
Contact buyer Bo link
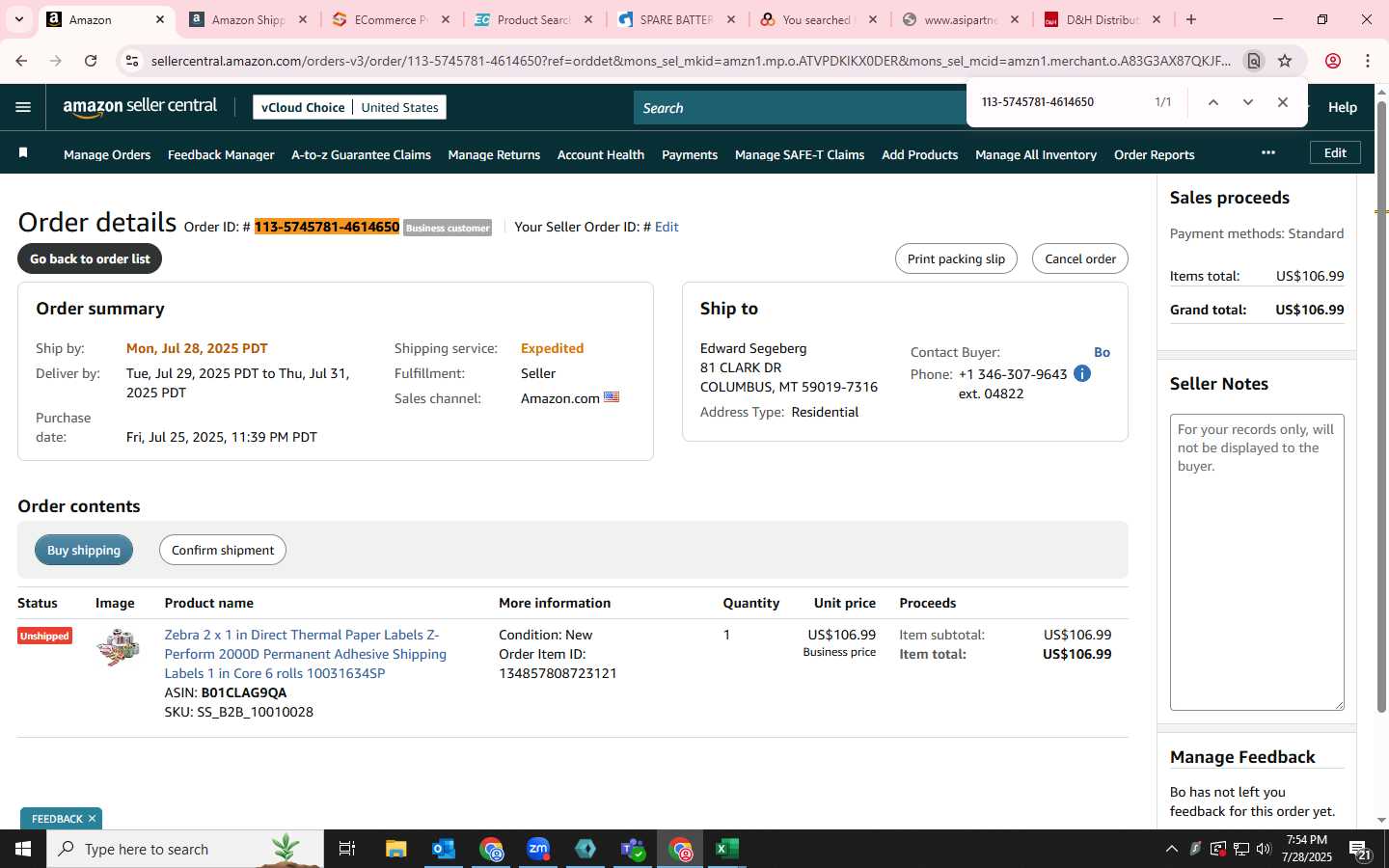[x=1102, y=352]
